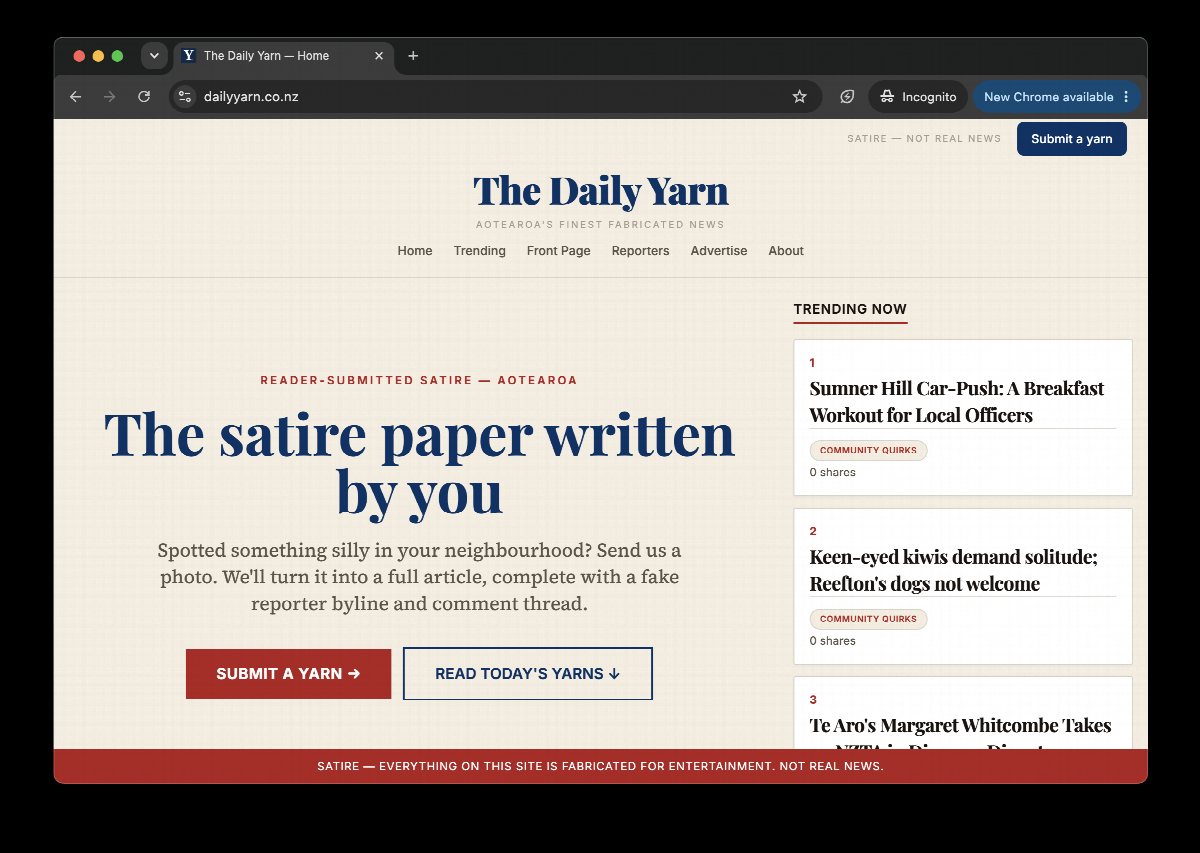Open site information icon in address bar
The width and height of the screenshot is (1200, 853).
pos(184,97)
